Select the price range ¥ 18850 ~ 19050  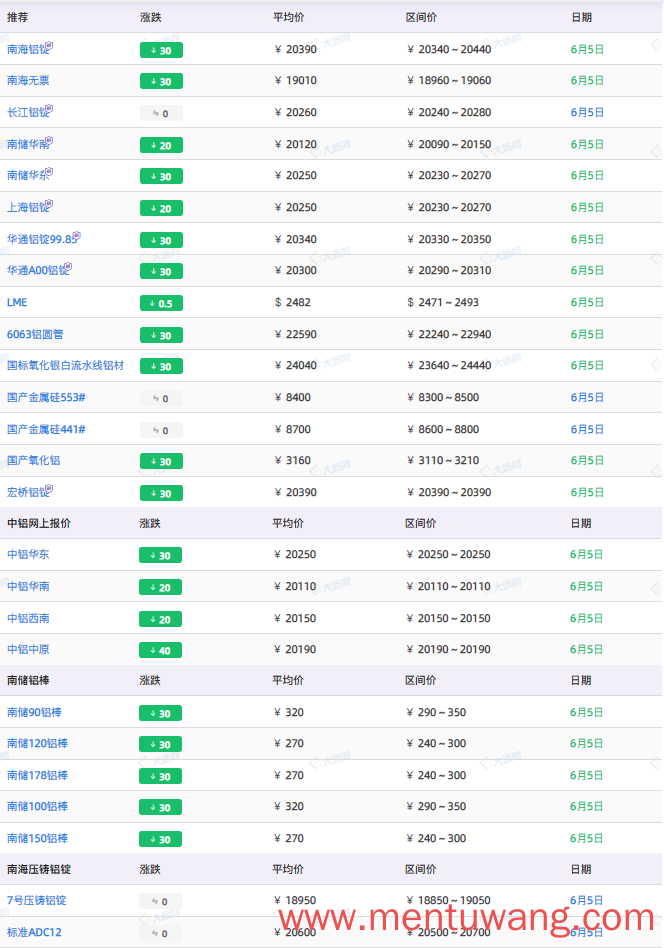click(x=449, y=901)
